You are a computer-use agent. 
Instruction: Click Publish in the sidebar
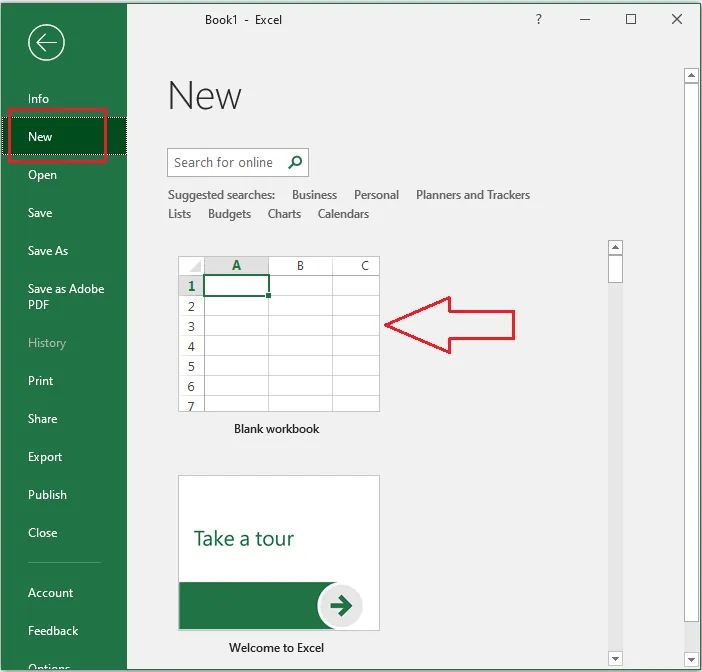coord(47,495)
